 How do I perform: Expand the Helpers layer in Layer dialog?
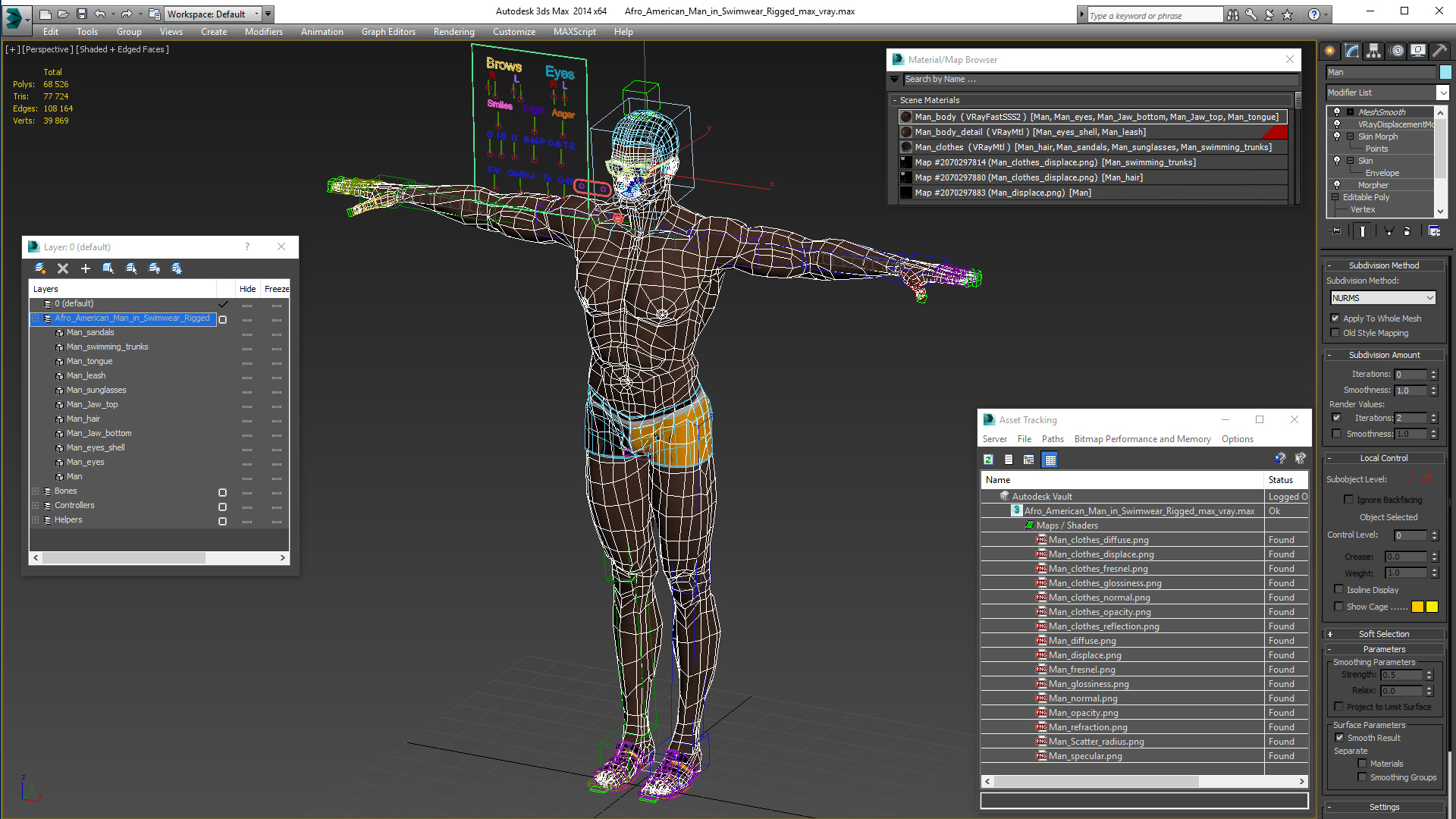click(35, 520)
